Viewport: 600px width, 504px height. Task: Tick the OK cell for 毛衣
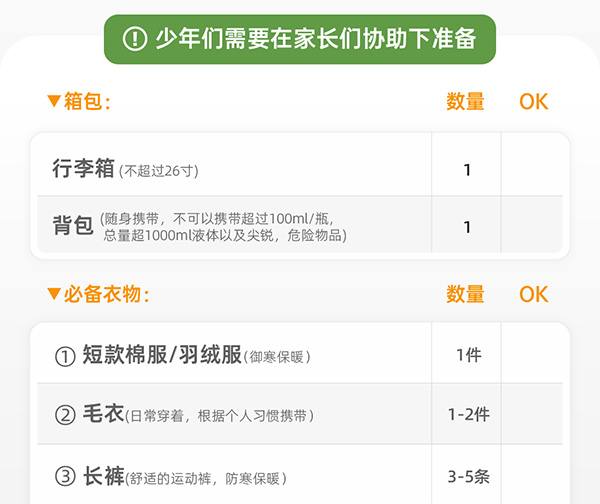pyautogui.click(x=534, y=414)
